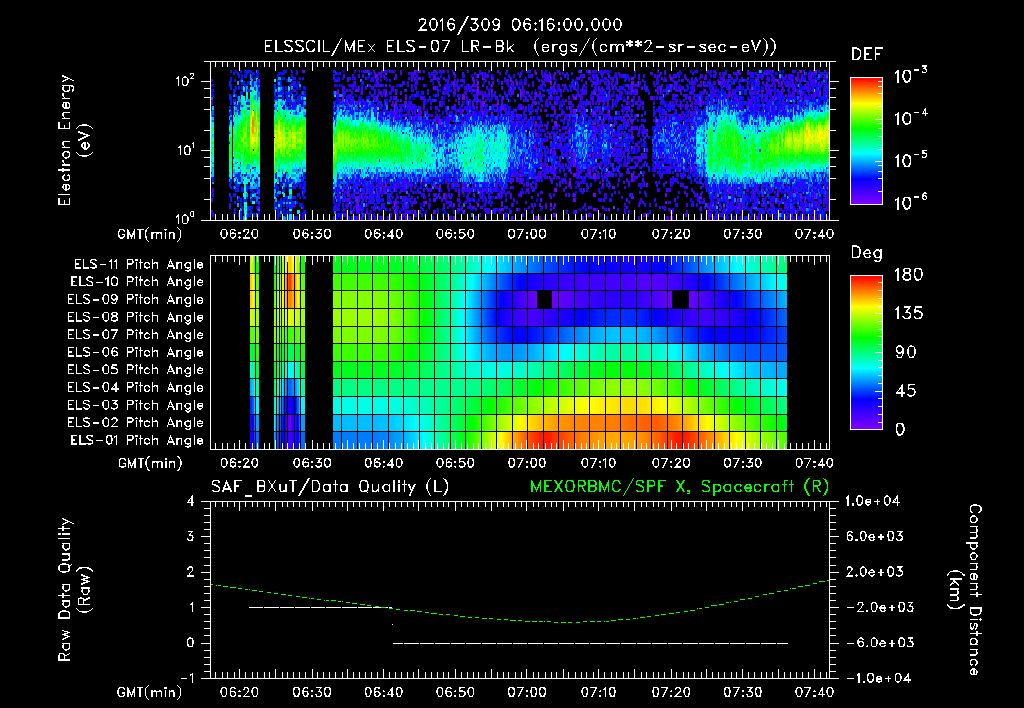Click the 180 value on Deg scale
The height and width of the screenshot is (708, 1024).
tap(908, 275)
